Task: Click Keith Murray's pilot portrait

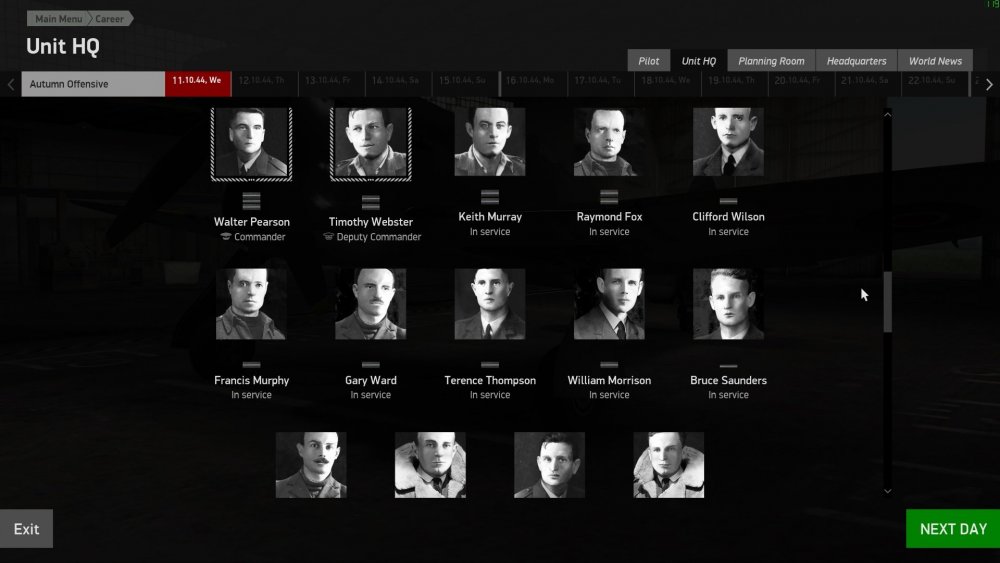Action: tap(490, 142)
